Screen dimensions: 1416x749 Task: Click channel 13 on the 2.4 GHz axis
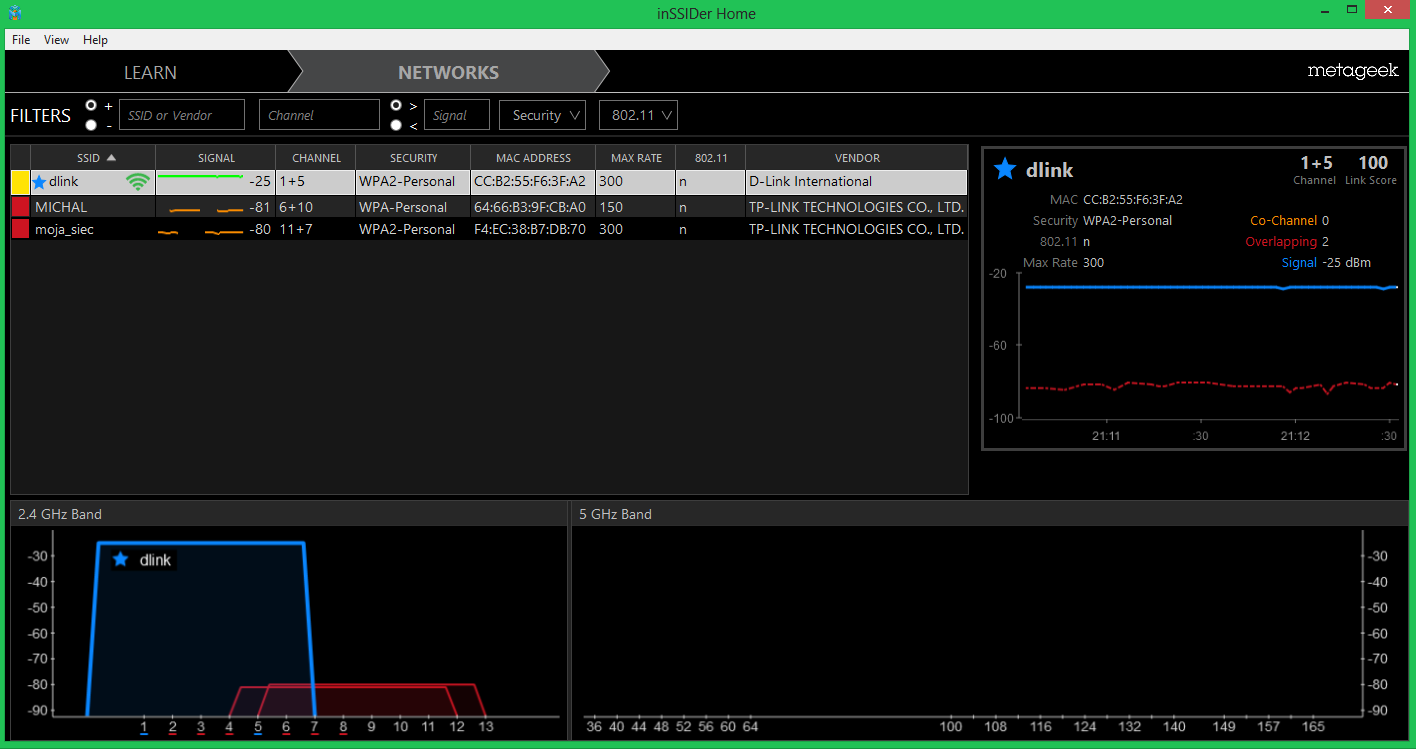pyautogui.click(x=485, y=727)
